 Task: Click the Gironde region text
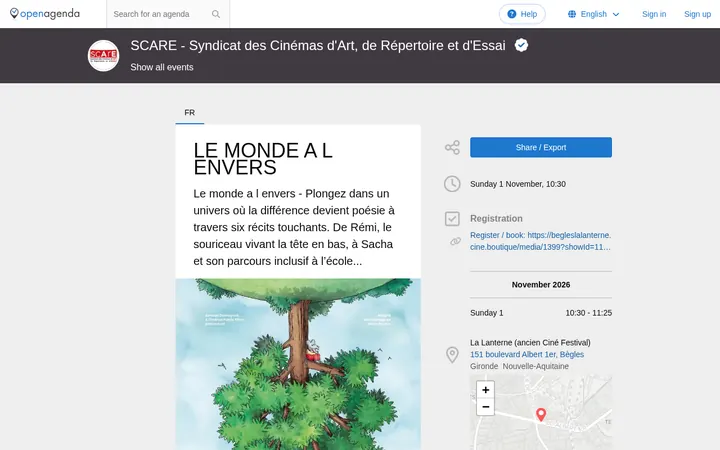(484, 366)
